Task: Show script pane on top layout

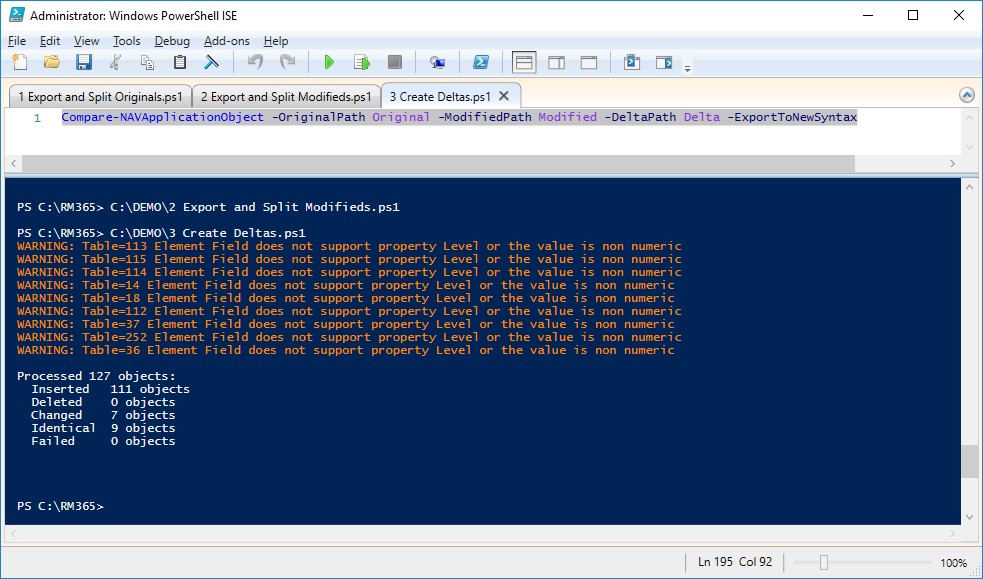Action: (524, 62)
